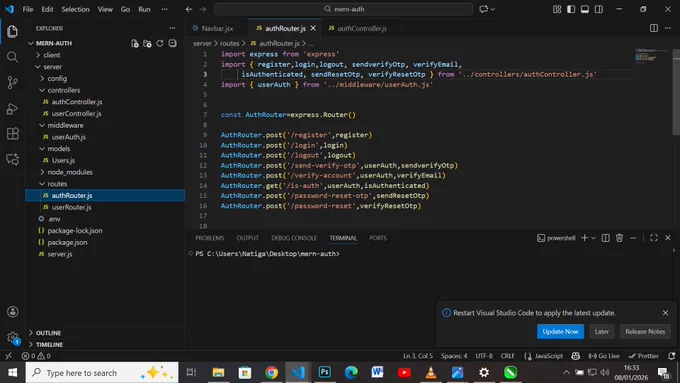Screen dimensions: 680x383
Task: Maximize the terminal panel size
Action: pyautogui.click(x=654, y=238)
